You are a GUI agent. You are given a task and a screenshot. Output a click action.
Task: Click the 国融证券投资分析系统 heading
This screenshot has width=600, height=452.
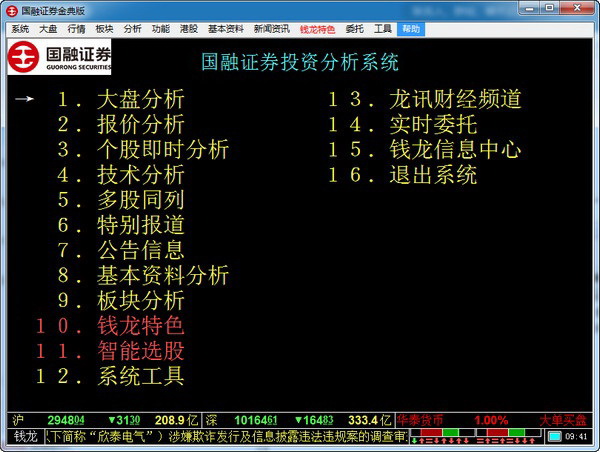[300, 62]
